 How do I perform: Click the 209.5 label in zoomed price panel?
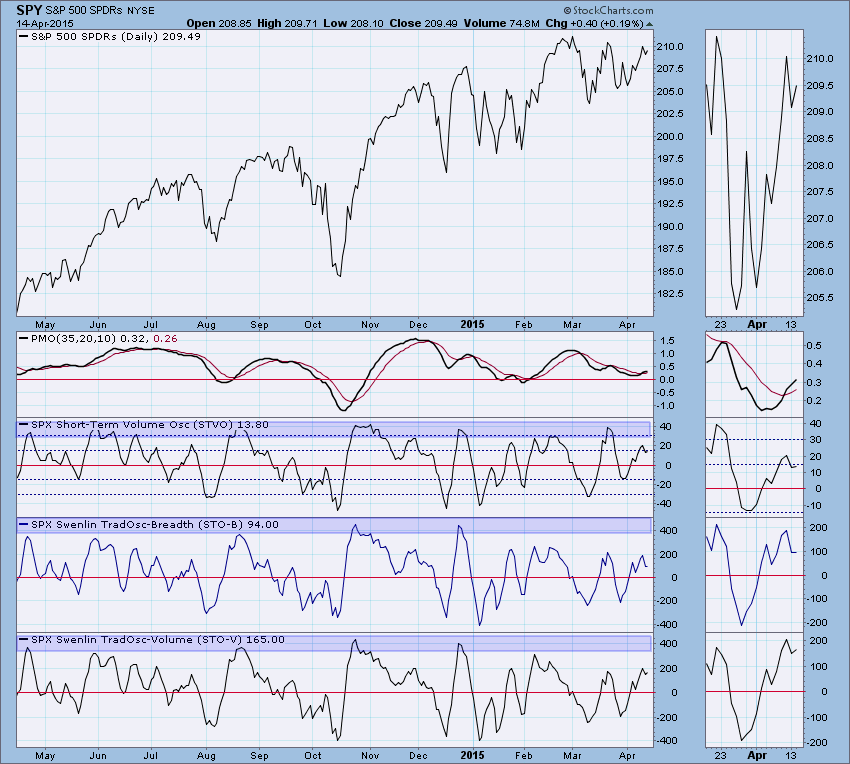[x=821, y=85]
